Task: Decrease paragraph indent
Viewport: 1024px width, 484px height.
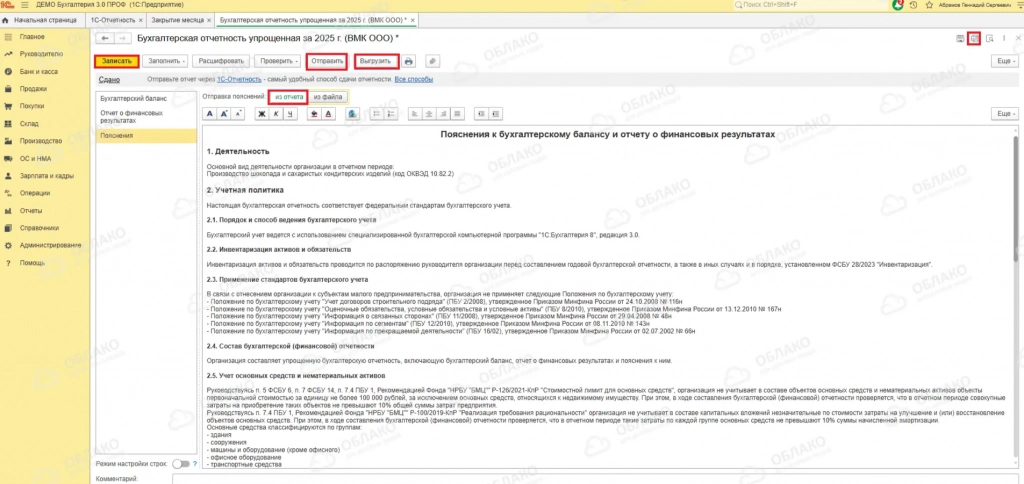Action: (x=482, y=113)
